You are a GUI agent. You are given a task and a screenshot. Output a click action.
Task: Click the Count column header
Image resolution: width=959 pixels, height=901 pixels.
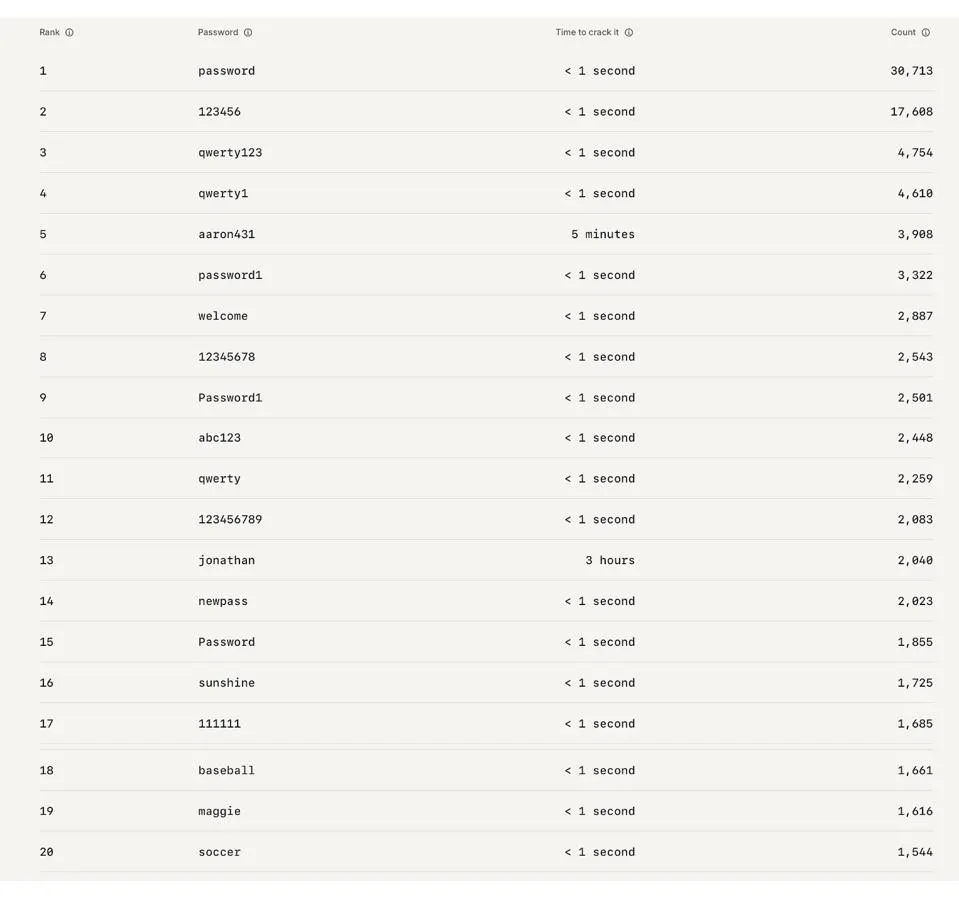click(903, 33)
